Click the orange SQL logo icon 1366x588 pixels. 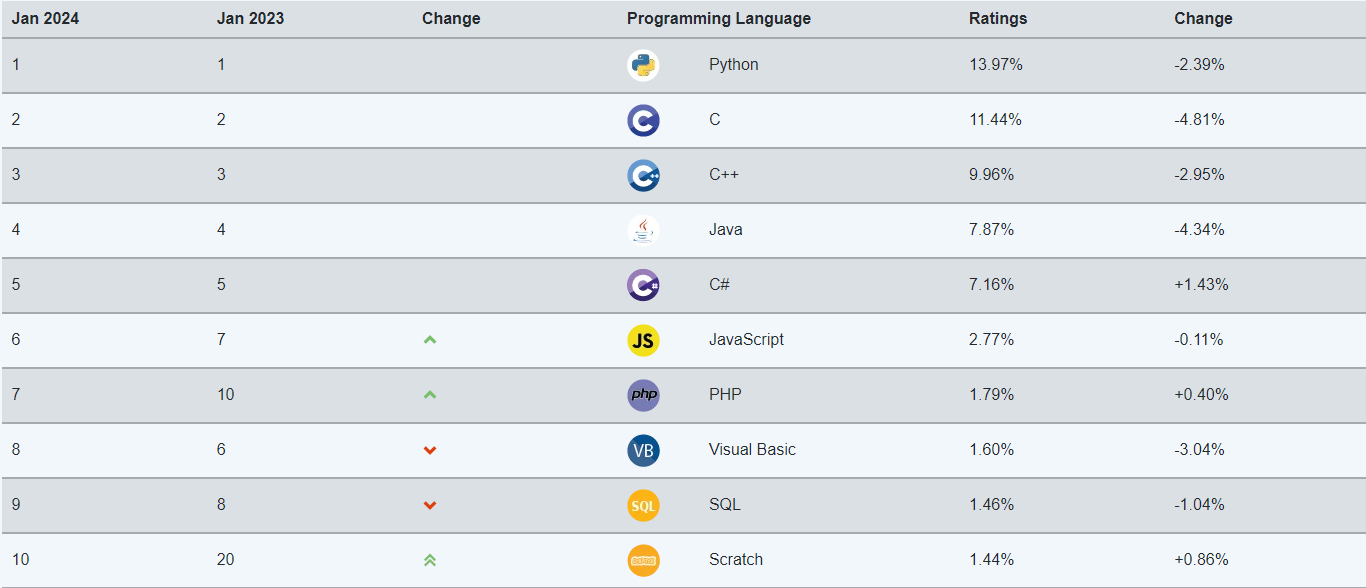click(x=643, y=506)
